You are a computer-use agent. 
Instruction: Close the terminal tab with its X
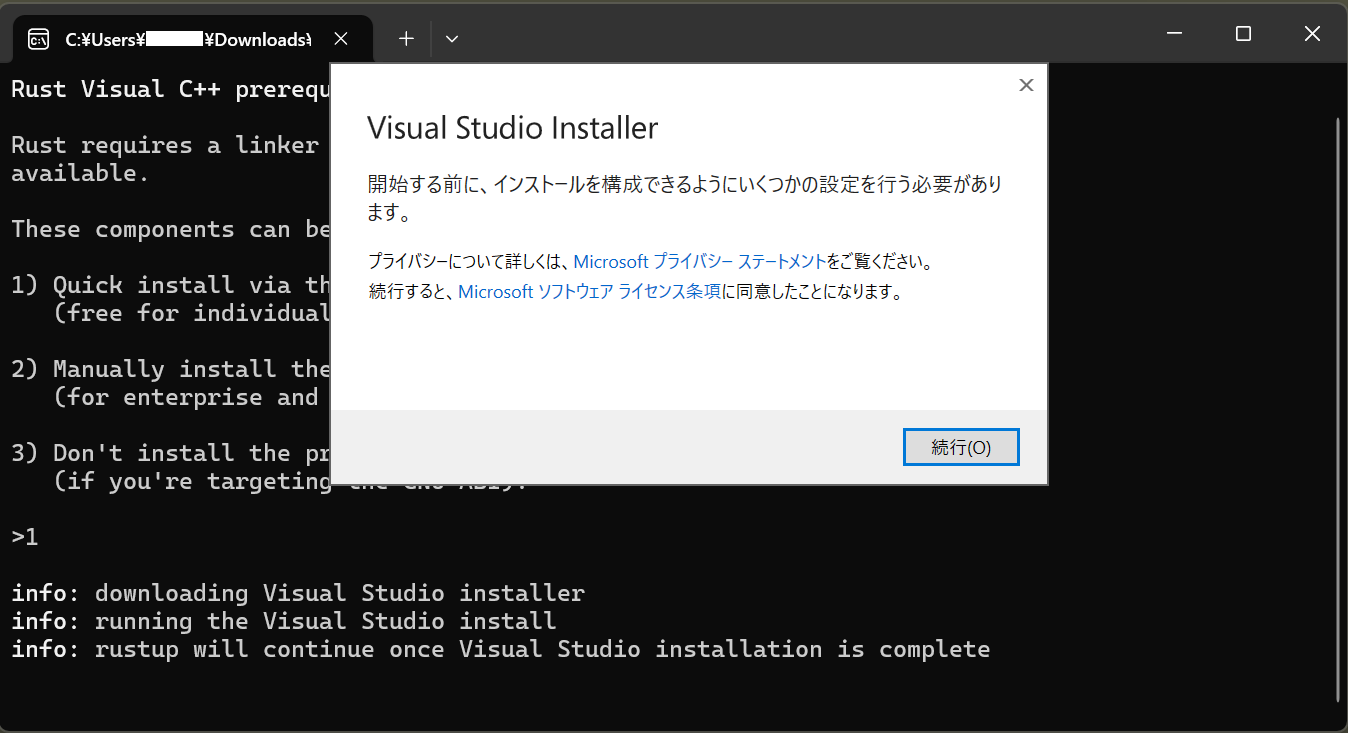pyautogui.click(x=341, y=39)
